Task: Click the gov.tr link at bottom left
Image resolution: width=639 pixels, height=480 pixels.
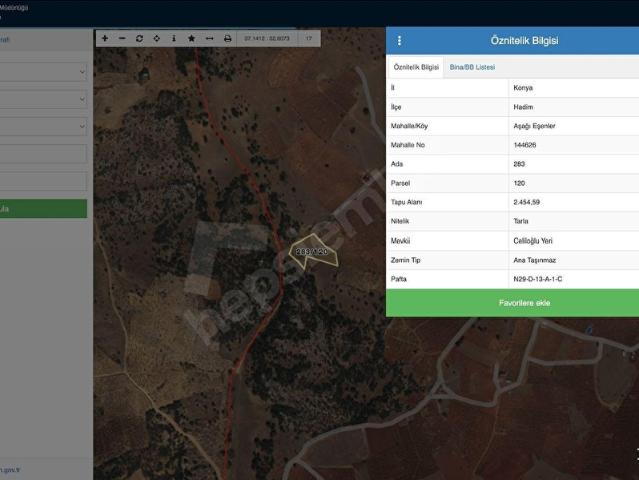Action: pyautogui.click(x=10, y=470)
